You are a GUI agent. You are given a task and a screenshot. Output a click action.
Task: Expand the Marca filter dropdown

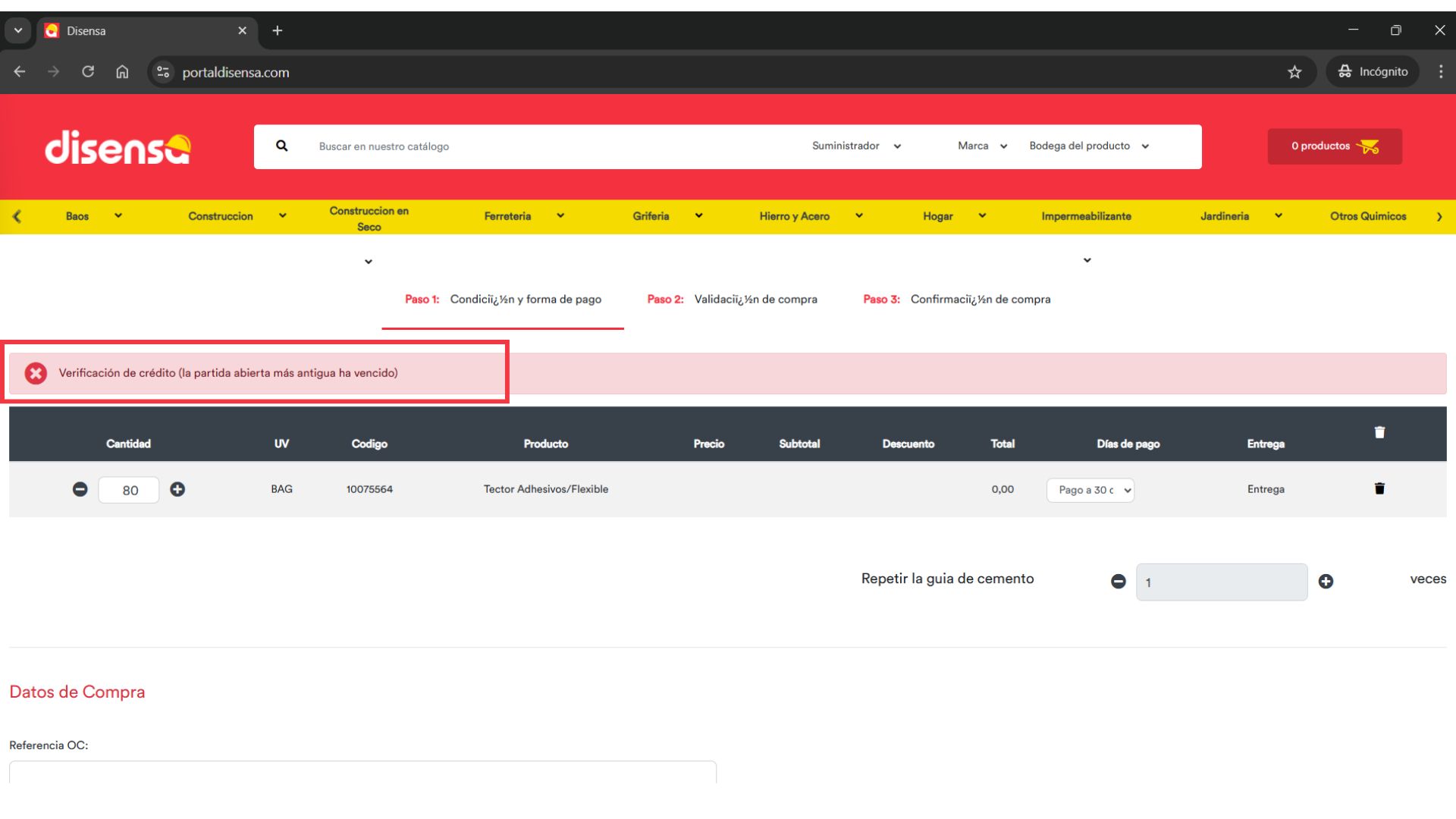pos(982,146)
